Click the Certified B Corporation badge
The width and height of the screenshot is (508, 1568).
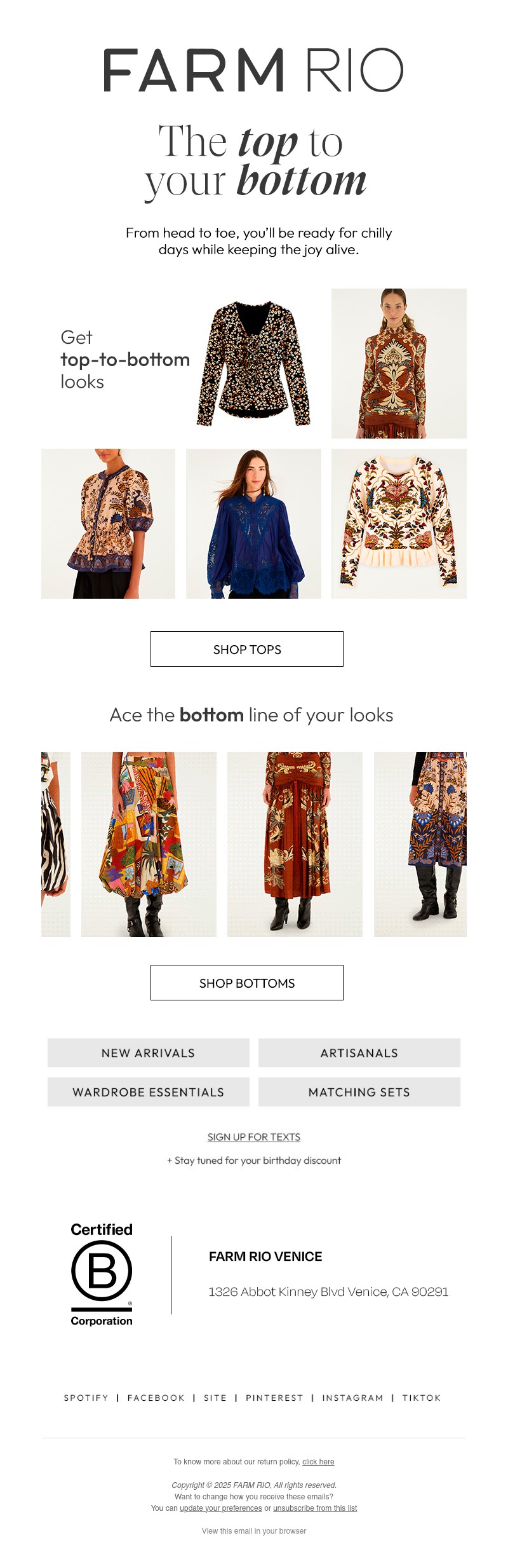102,1274
